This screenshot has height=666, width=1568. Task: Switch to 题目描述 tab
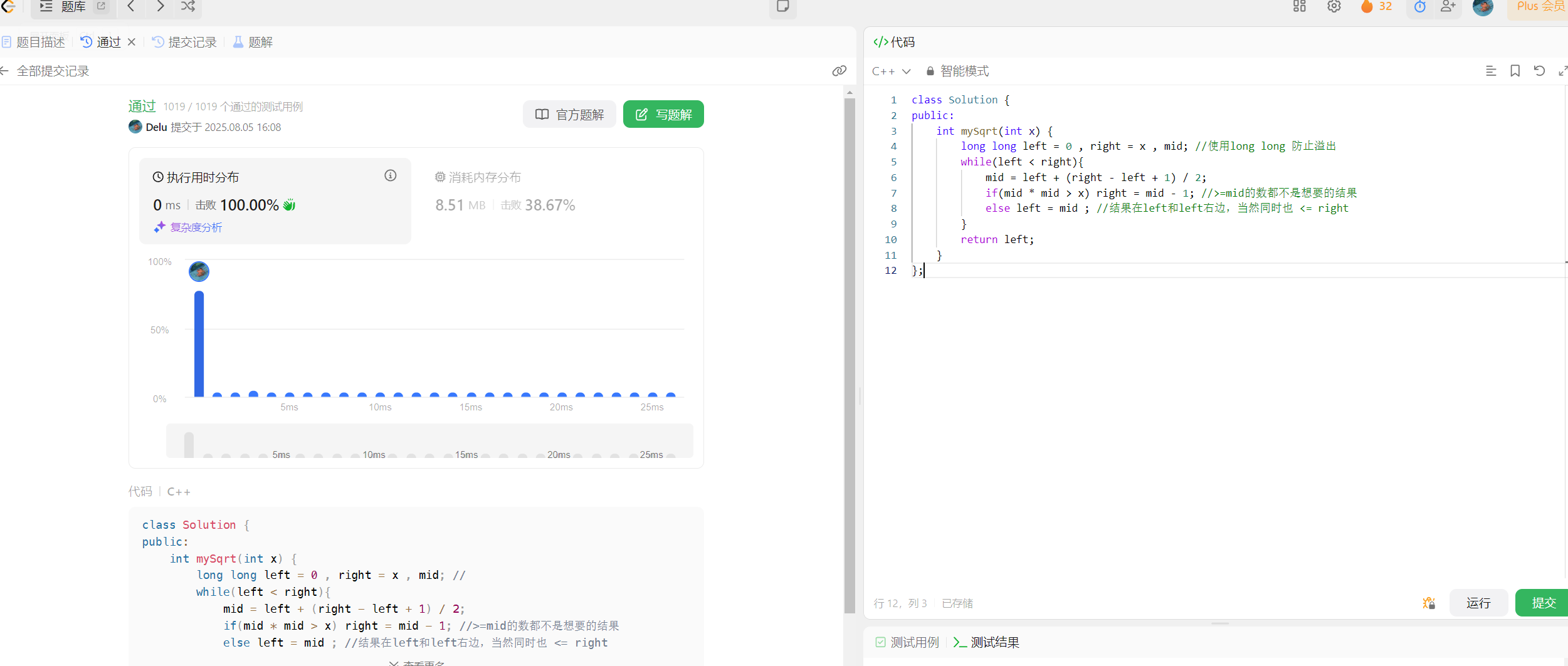coord(34,42)
